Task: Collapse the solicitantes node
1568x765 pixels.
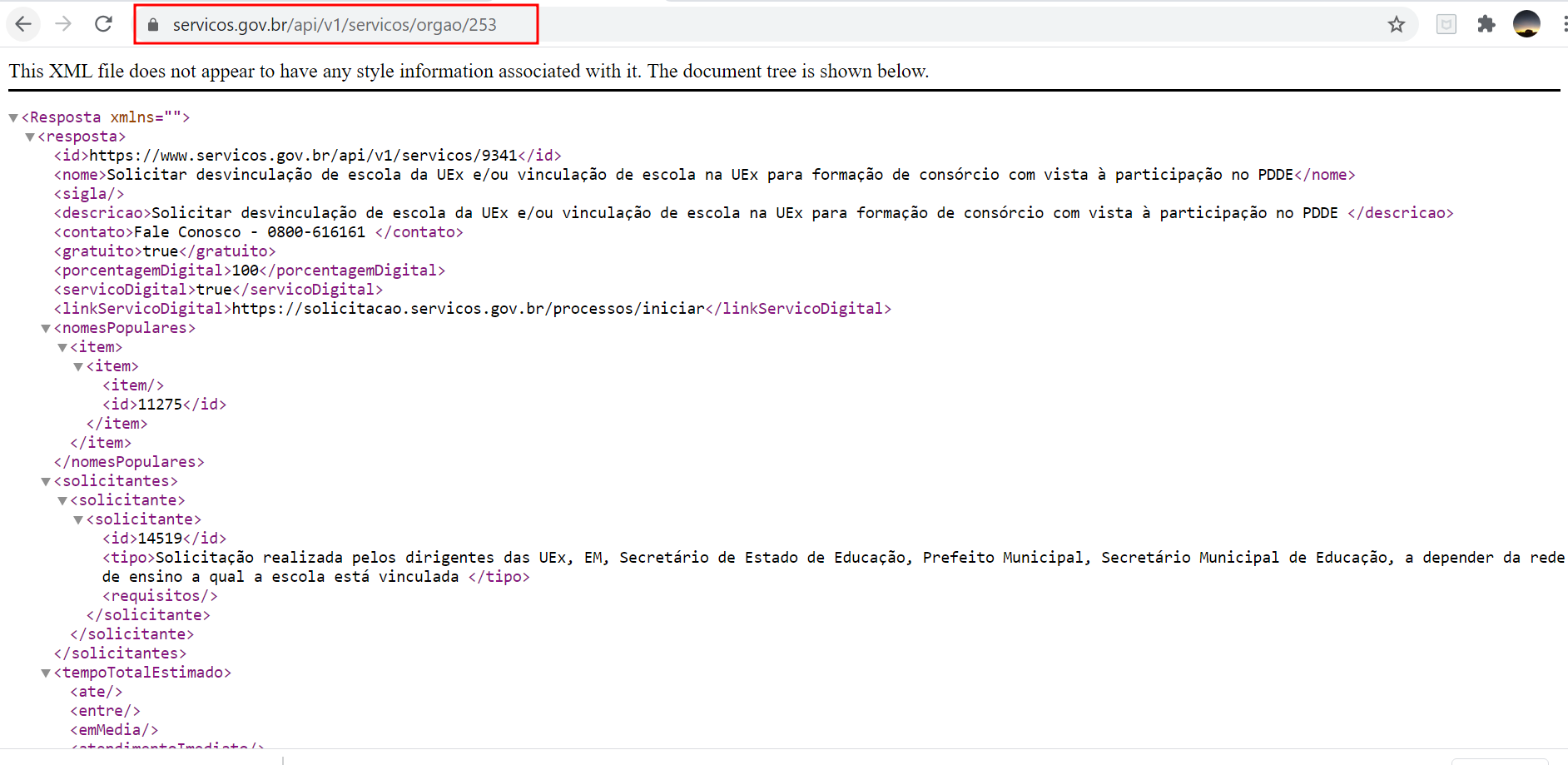Action: pyautogui.click(x=46, y=482)
